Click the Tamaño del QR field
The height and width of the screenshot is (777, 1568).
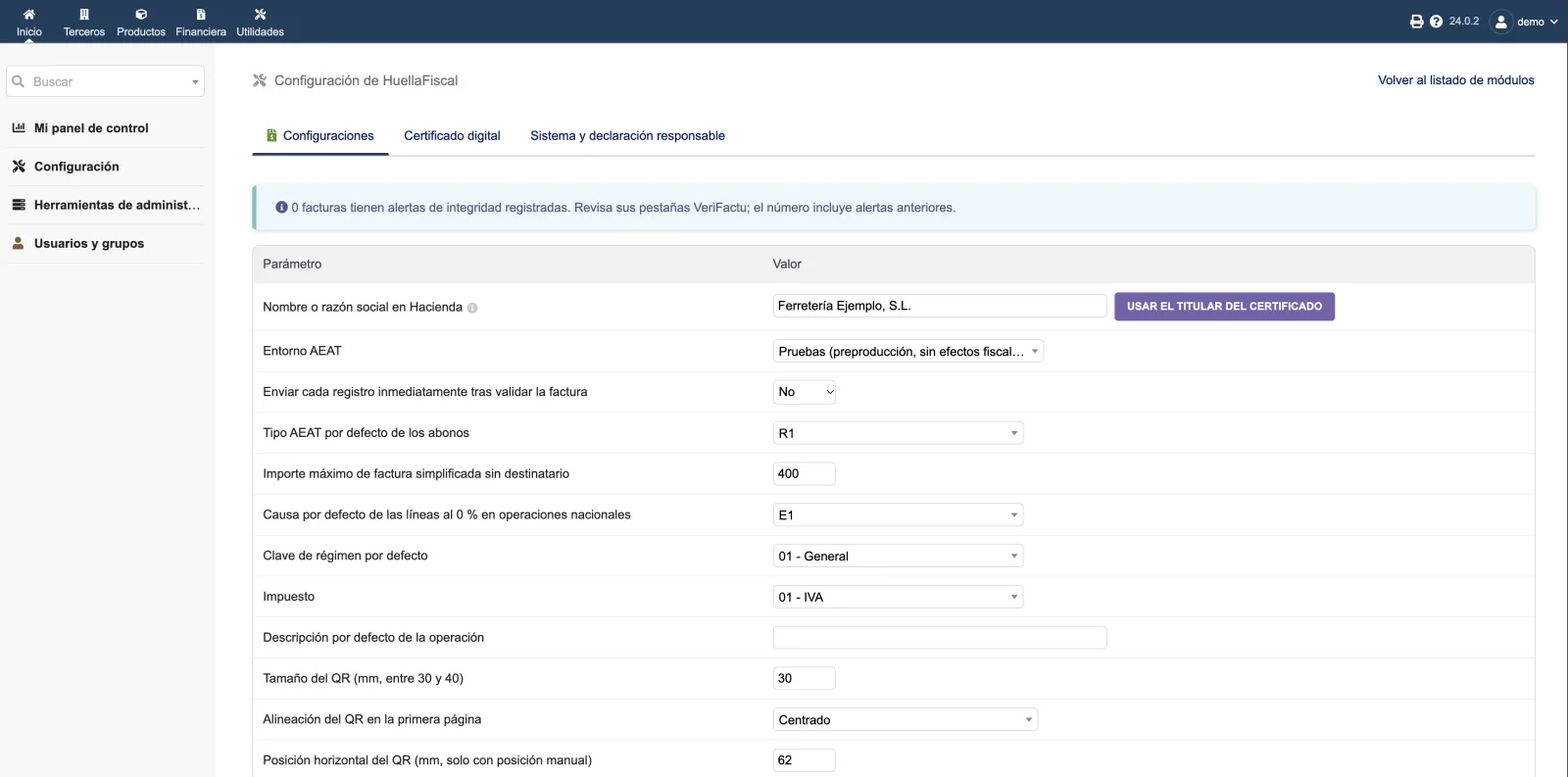tap(805, 678)
